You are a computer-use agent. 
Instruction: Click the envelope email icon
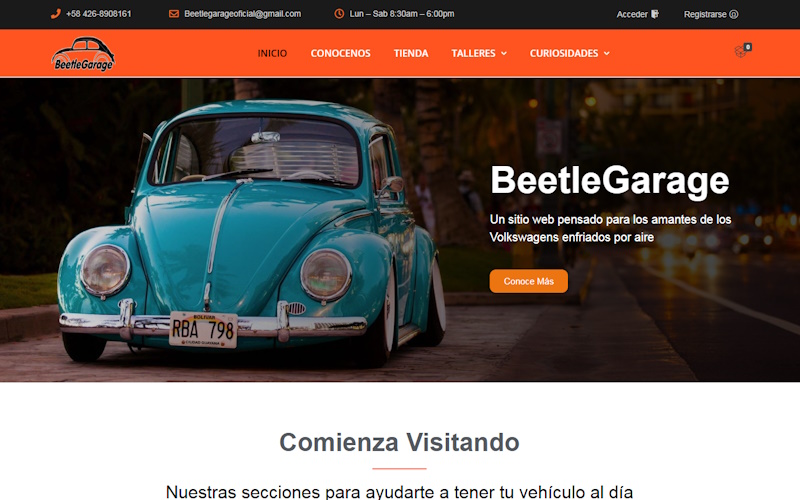[x=174, y=14]
